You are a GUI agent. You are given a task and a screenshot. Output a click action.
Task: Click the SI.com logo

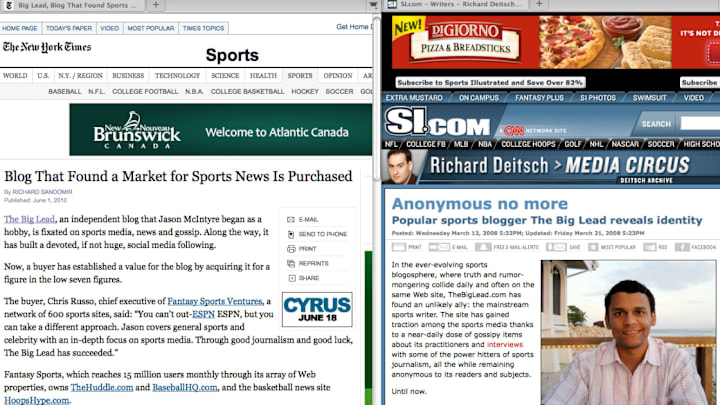[438, 122]
